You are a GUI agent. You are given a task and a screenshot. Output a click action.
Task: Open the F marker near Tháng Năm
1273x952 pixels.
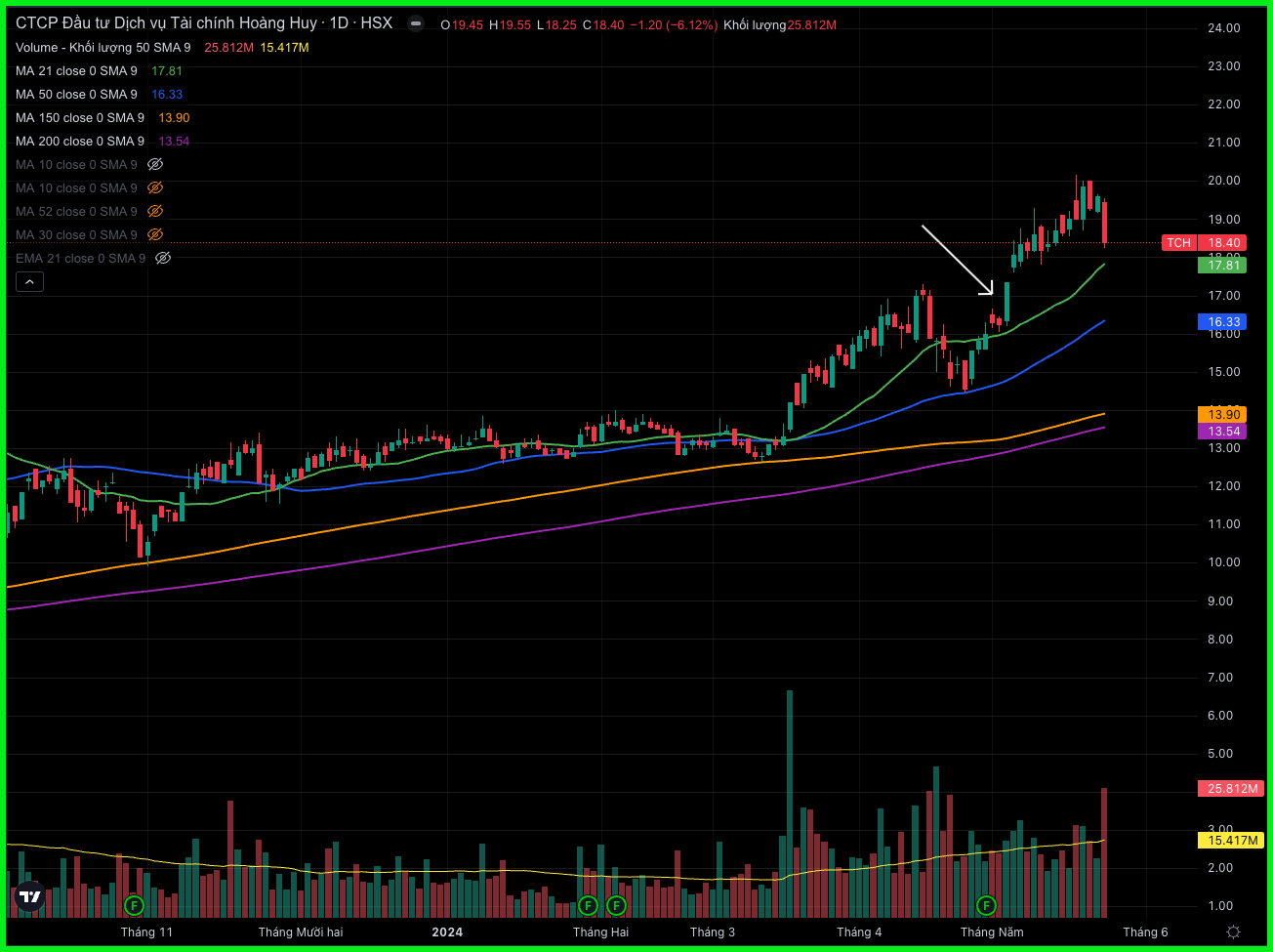click(986, 905)
